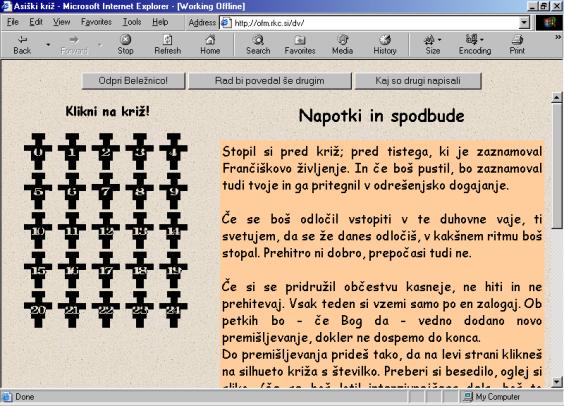Go to Home via toolbar icon
Screen dimensions: 564x406
[x=210, y=45]
